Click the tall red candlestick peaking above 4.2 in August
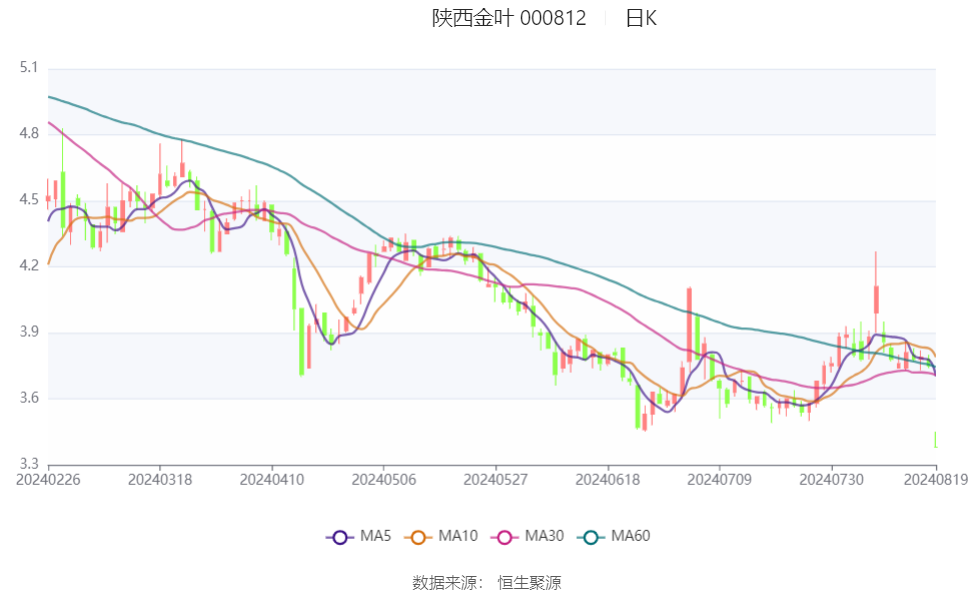 (x=876, y=298)
